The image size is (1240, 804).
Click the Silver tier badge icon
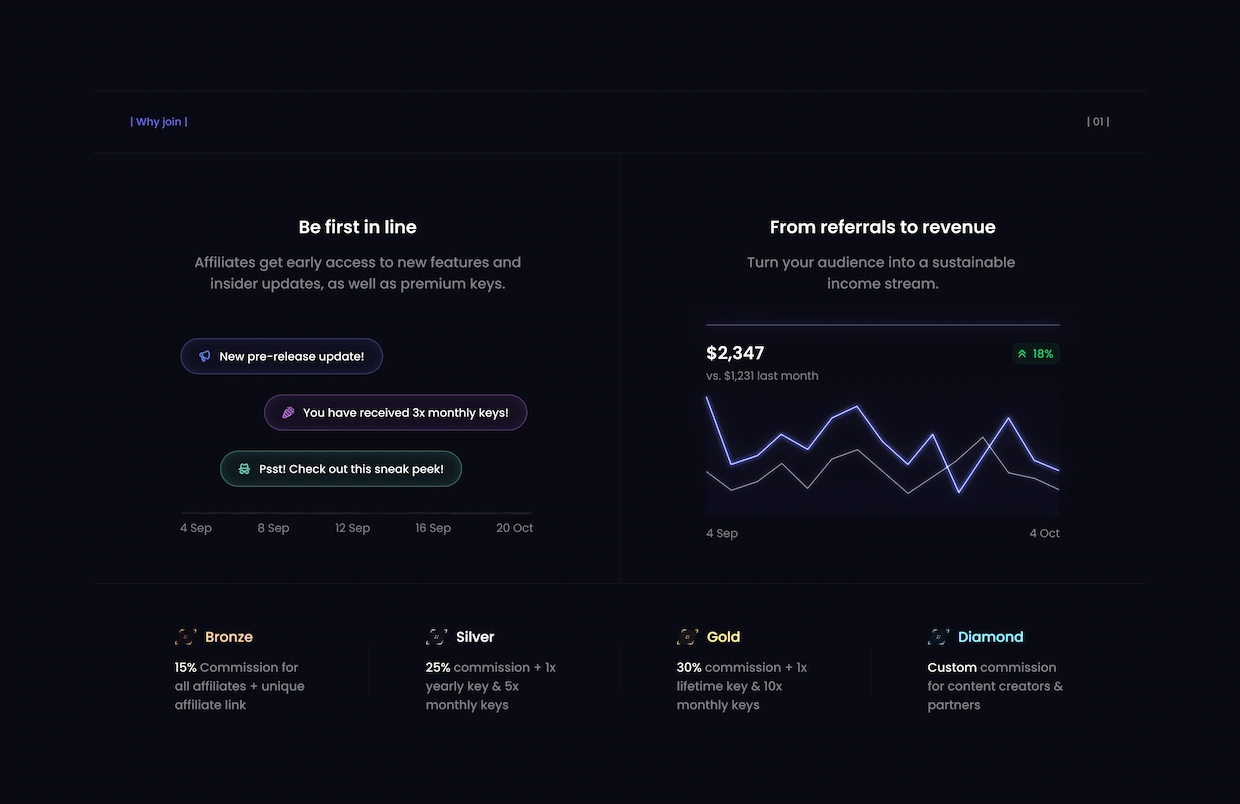pyautogui.click(x=437, y=637)
